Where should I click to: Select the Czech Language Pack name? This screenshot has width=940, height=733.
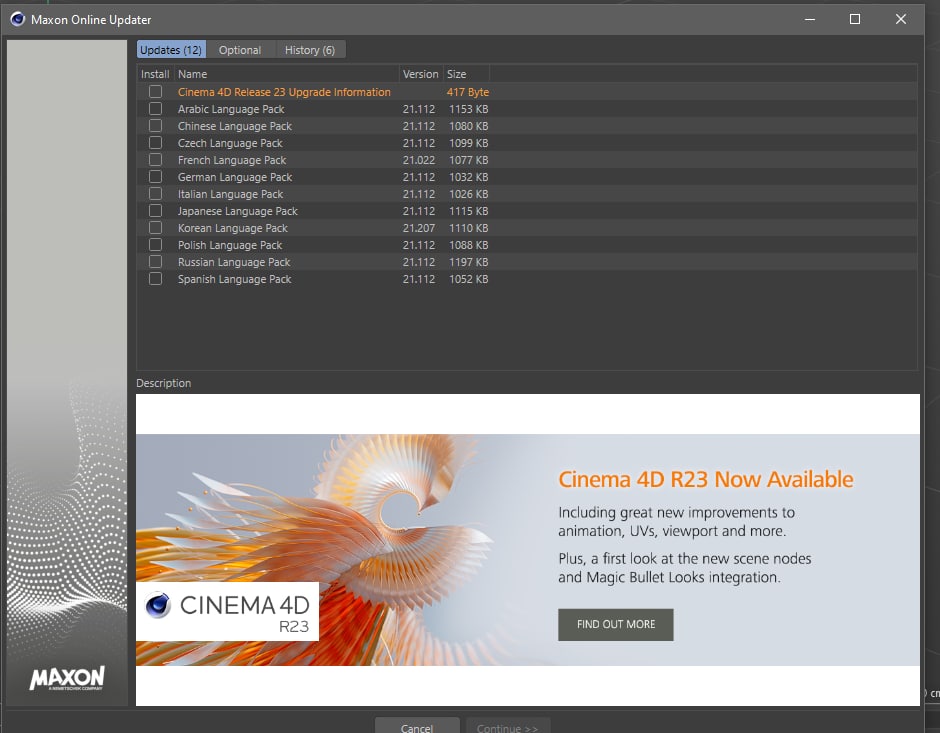pyautogui.click(x=230, y=143)
